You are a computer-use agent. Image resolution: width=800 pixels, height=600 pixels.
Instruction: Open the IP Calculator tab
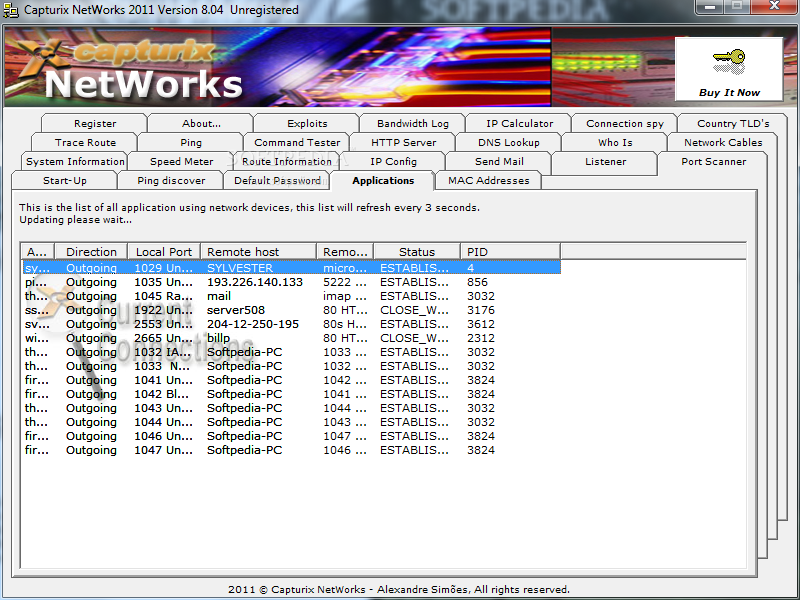(x=519, y=123)
